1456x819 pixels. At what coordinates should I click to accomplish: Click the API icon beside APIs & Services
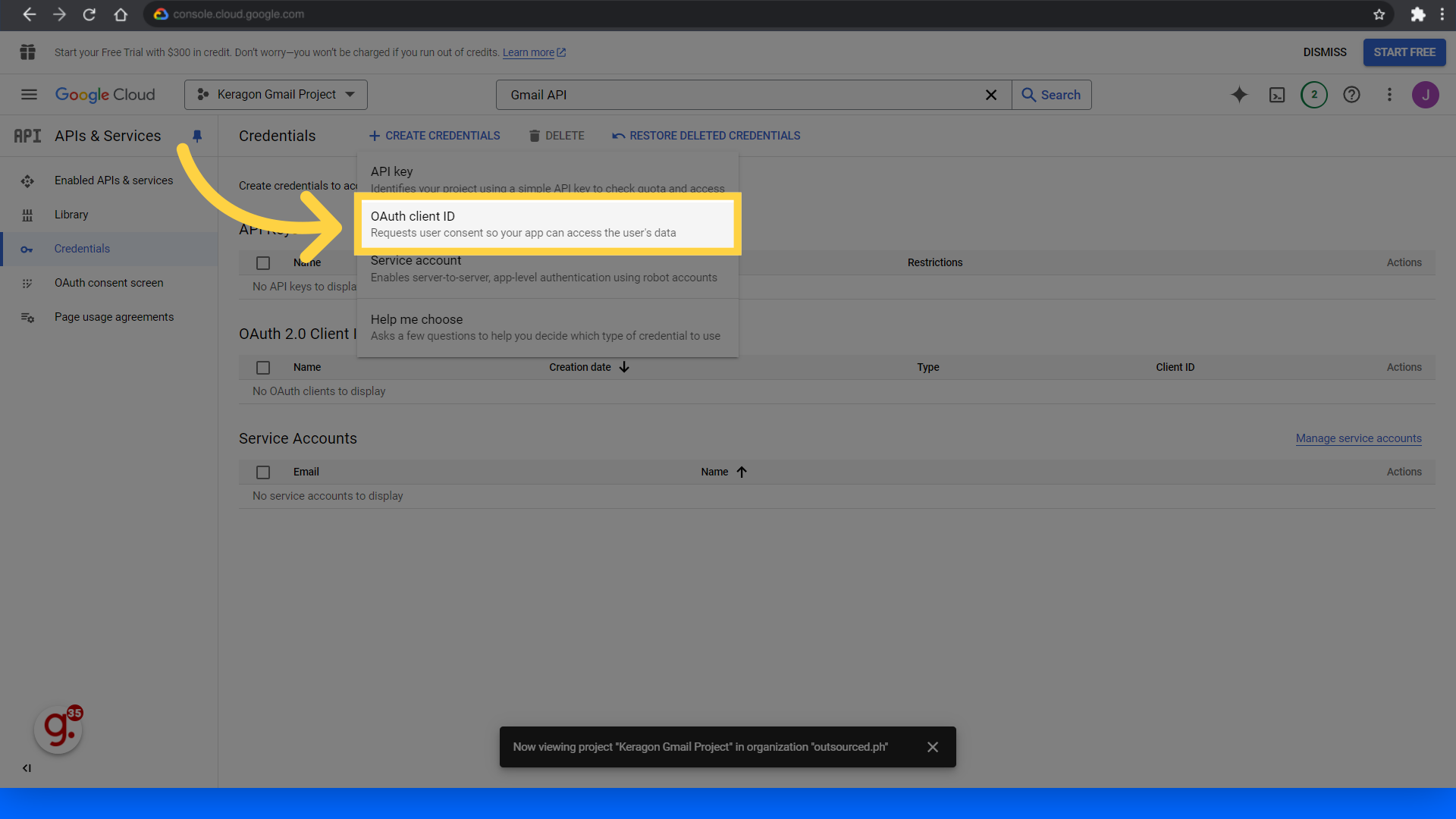[27, 136]
